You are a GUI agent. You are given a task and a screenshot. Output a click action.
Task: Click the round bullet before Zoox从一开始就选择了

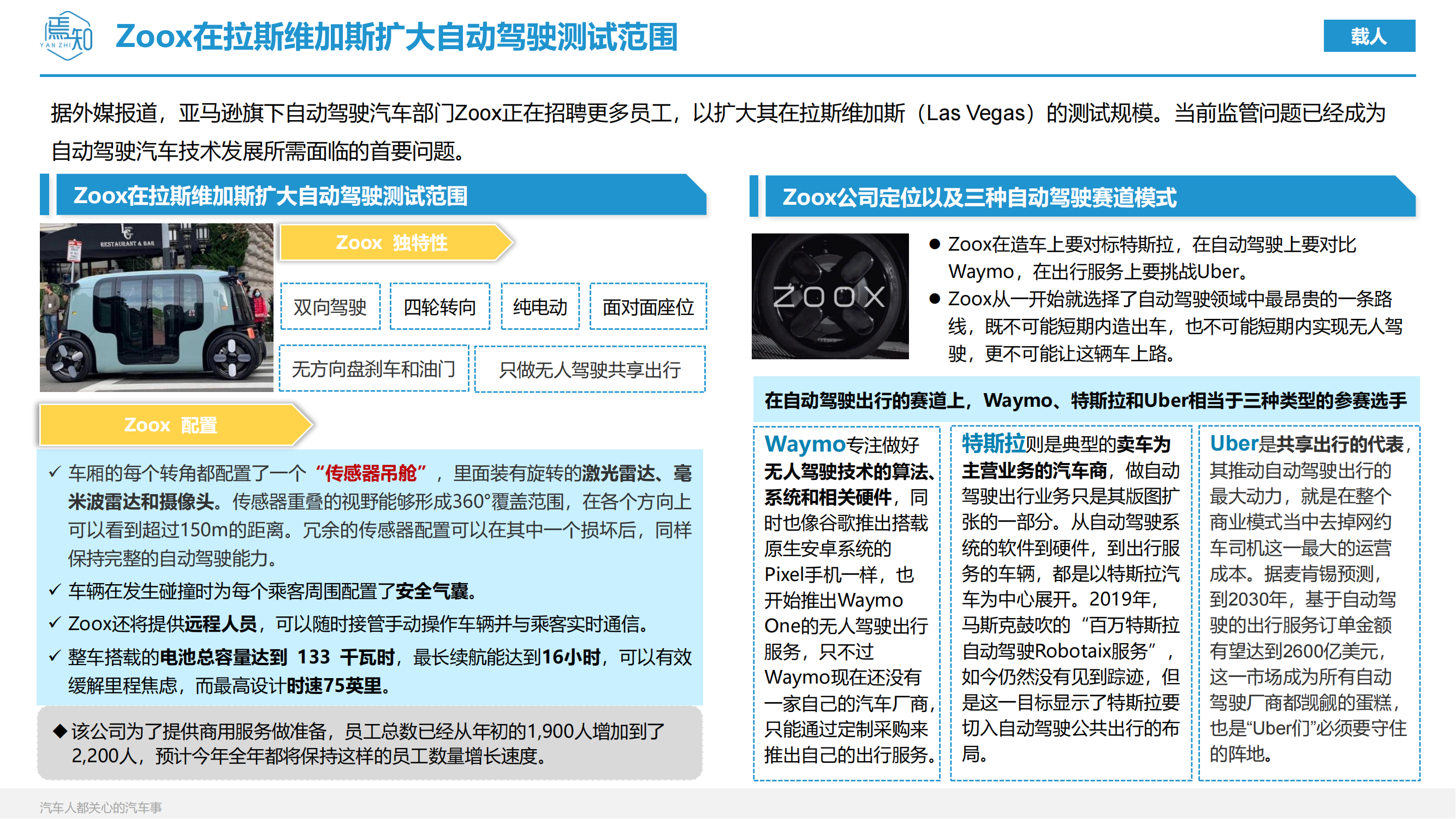pyautogui.click(x=934, y=298)
